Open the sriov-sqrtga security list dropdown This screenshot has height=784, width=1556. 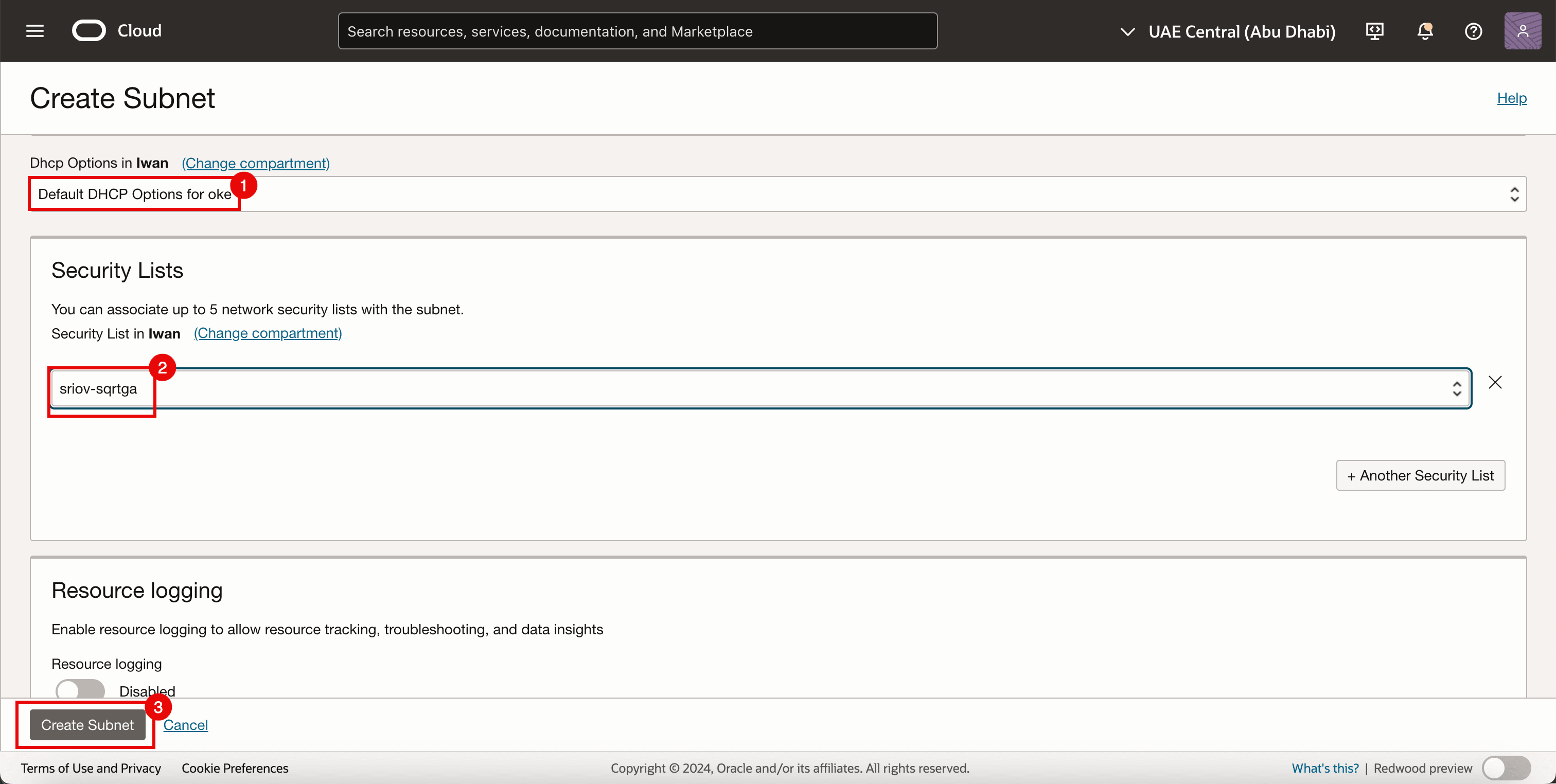click(x=761, y=388)
